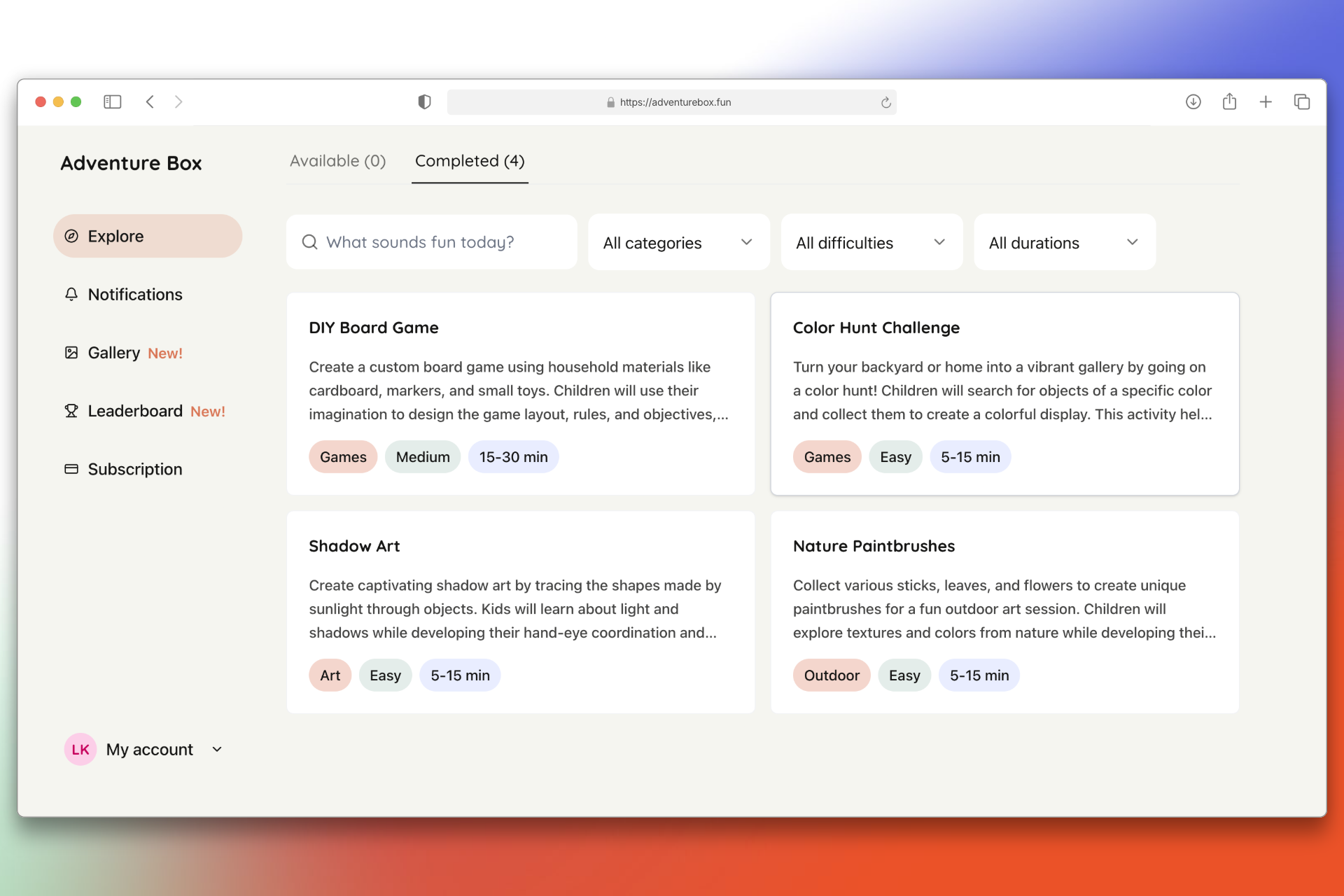Click the privacy shield icon near the address bar
1344x896 pixels.
pyautogui.click(x=423, y=101)
